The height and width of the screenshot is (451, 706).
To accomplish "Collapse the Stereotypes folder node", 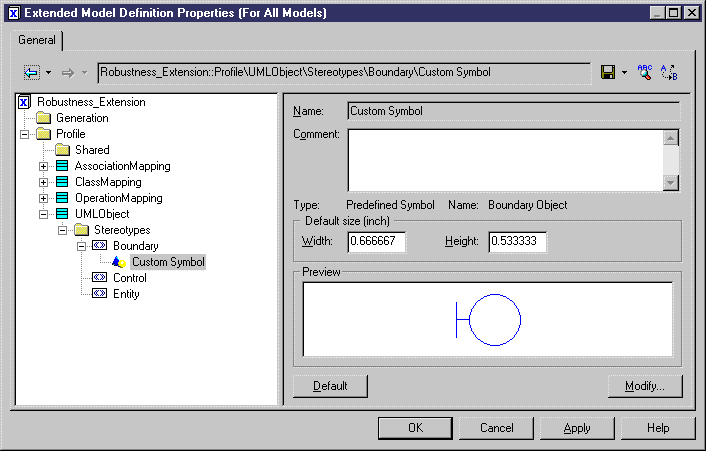I will point(62,230).
